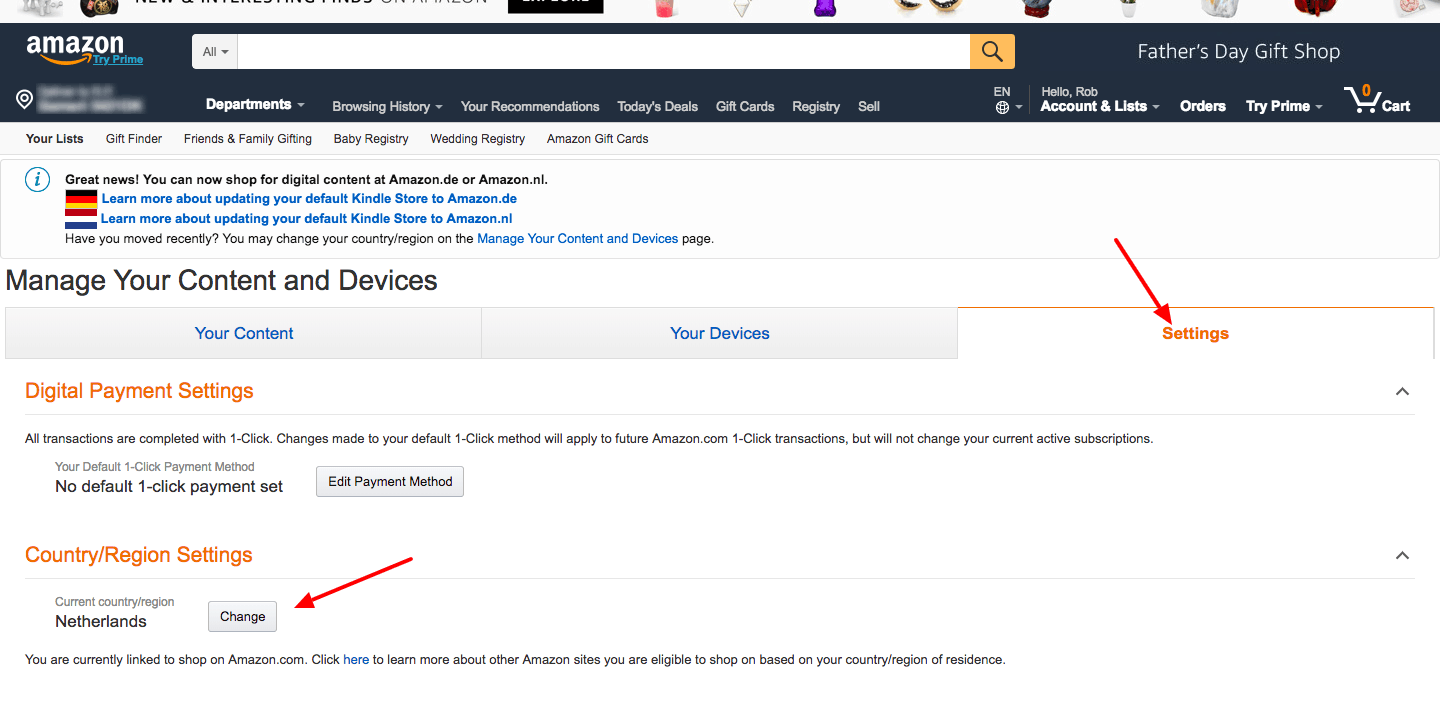Click the delivery location pin icon

pos(25,99)
